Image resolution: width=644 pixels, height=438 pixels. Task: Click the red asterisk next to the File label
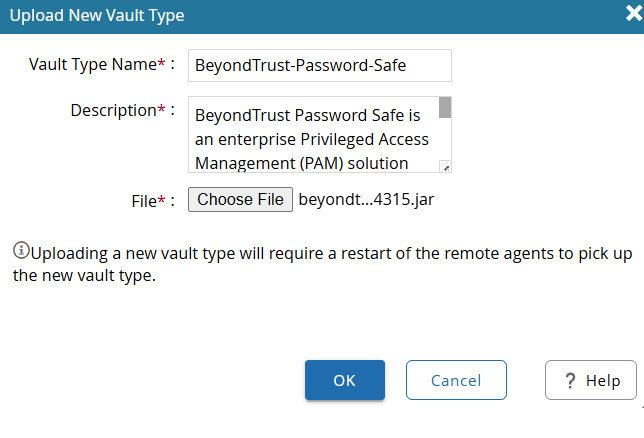pyautogui.click(x=161, y=199)
